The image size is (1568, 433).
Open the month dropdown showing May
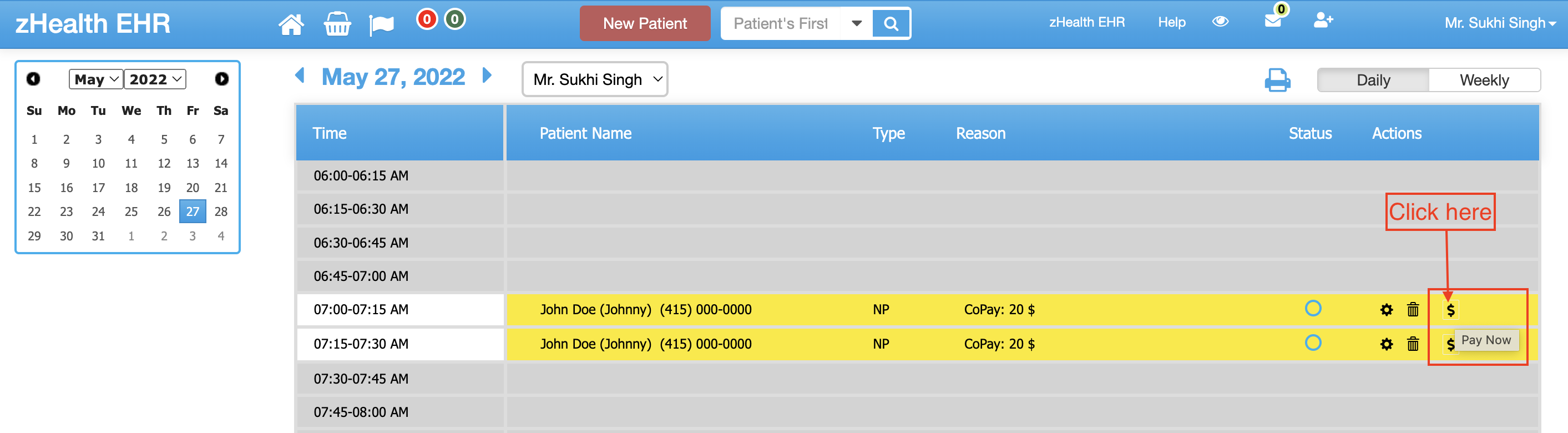[x=95, y=79]
